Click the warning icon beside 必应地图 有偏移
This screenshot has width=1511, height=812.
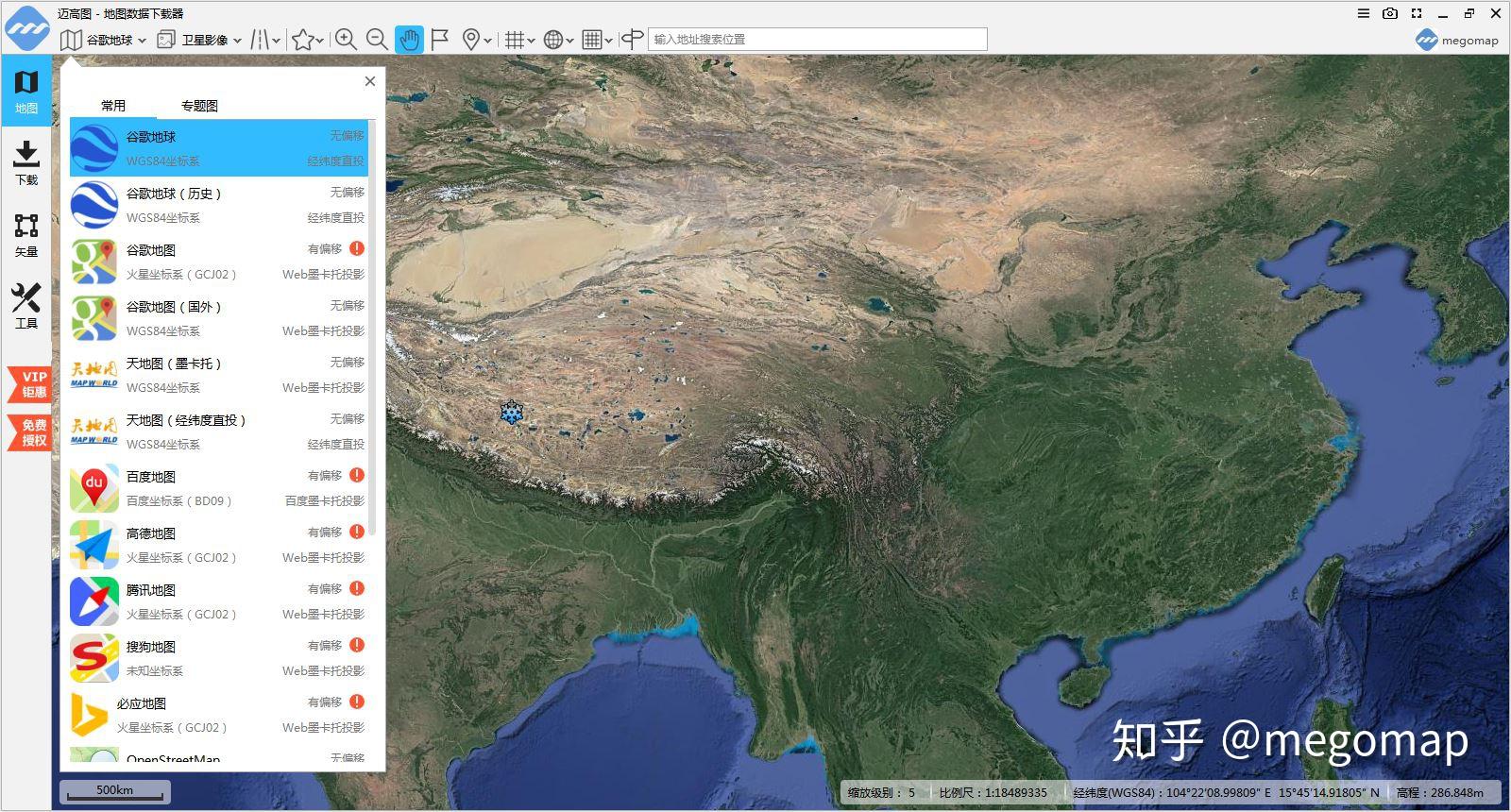(x=357, y=702)
